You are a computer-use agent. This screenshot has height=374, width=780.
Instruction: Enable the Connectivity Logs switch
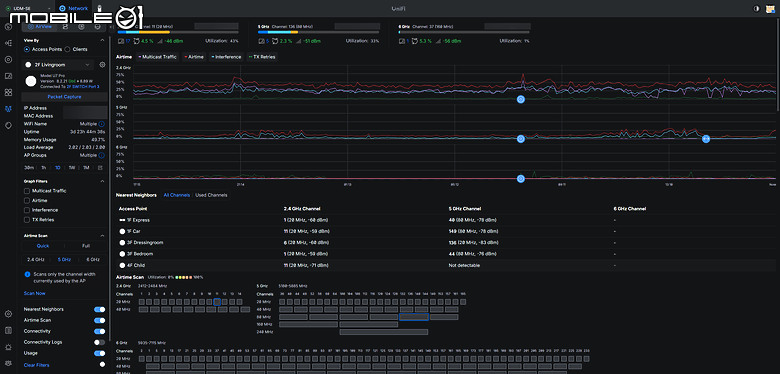pos(99,342)
